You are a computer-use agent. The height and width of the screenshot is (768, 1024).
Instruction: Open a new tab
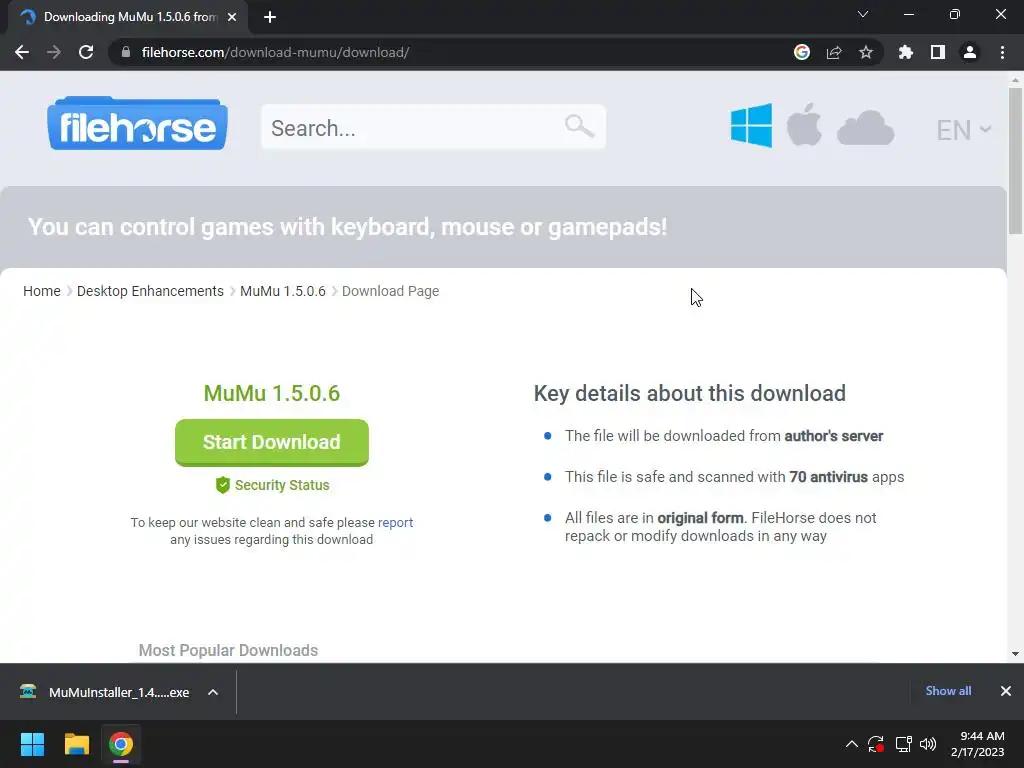coord(270,17)
